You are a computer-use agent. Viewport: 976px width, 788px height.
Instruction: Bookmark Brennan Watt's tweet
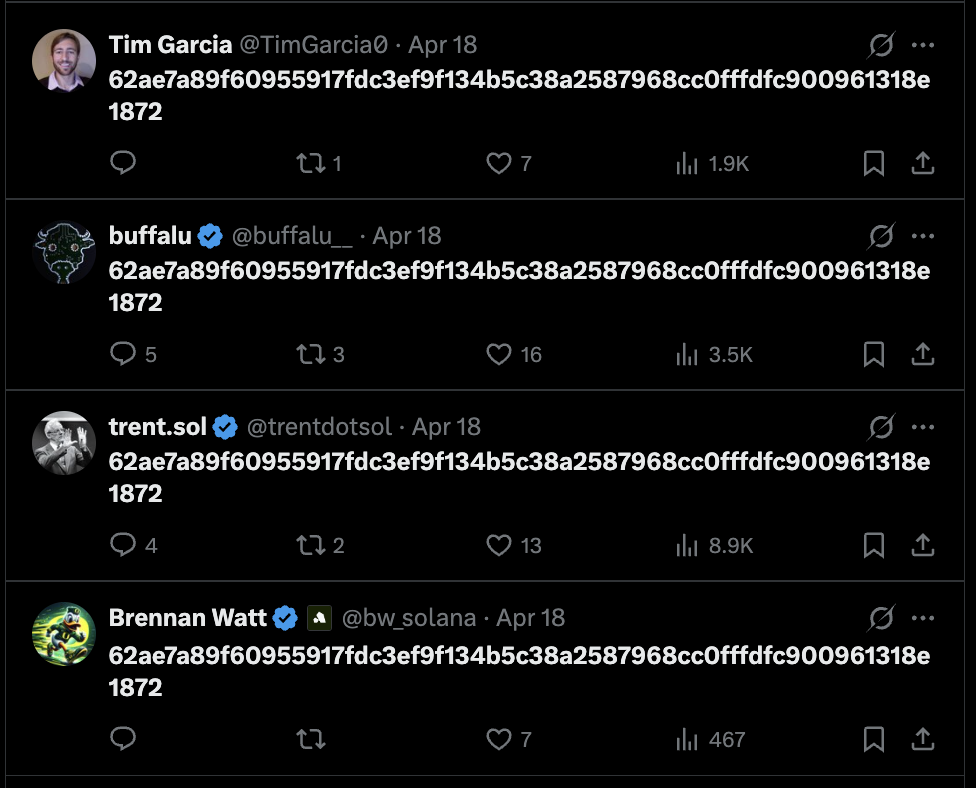[x=873, y=739]
